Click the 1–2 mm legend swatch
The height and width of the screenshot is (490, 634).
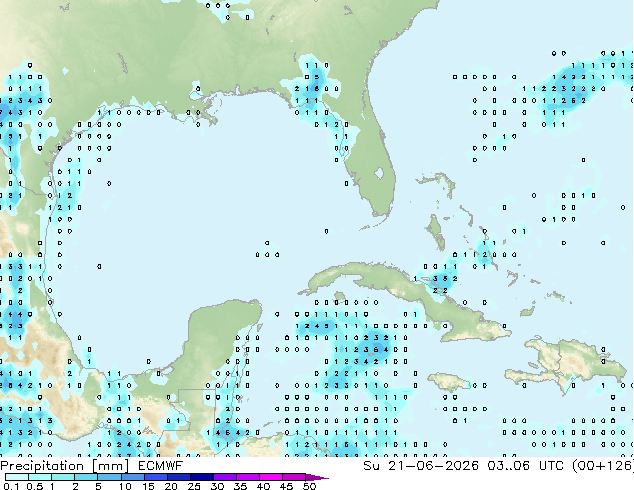[x=63, y=477]
